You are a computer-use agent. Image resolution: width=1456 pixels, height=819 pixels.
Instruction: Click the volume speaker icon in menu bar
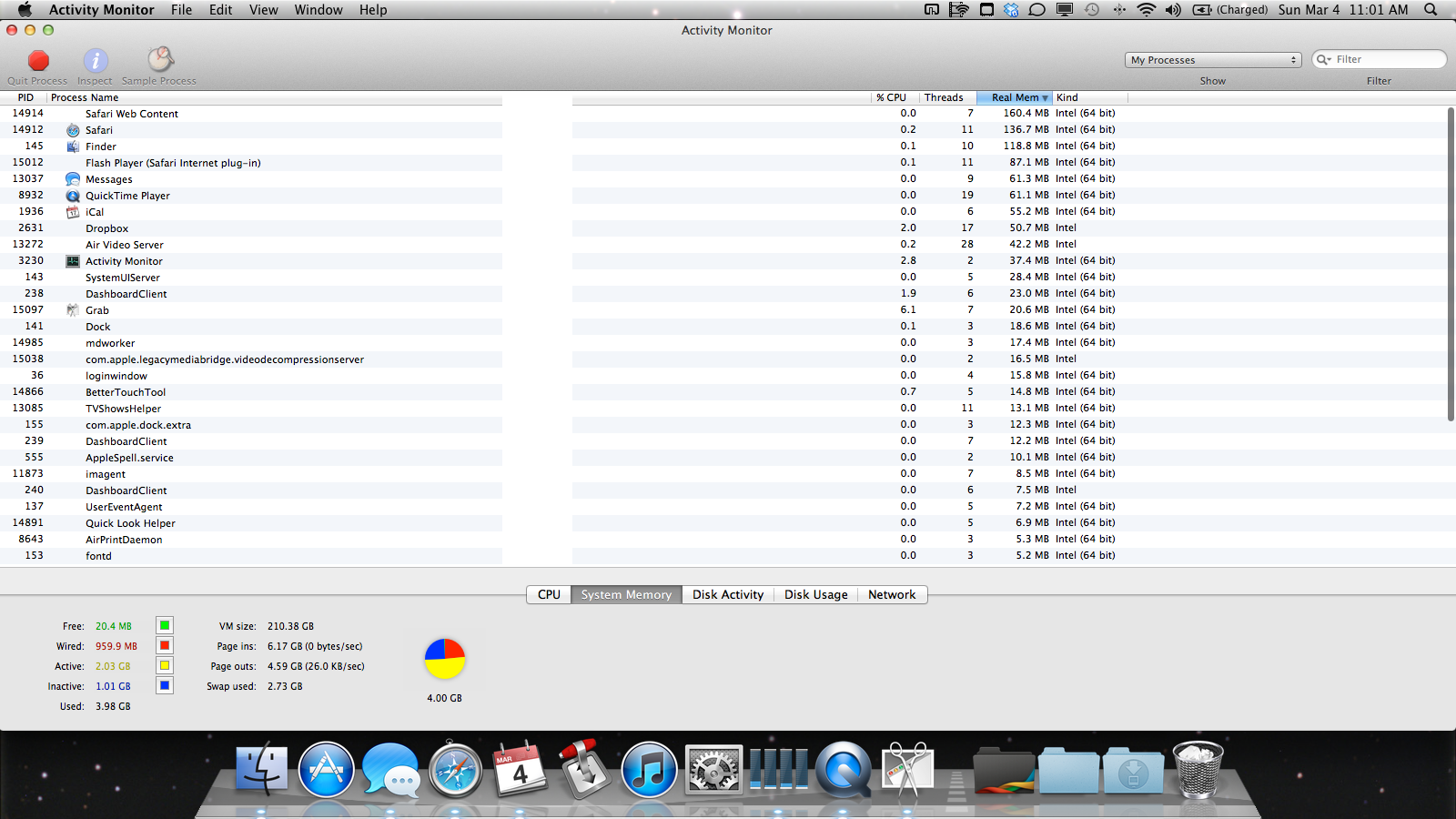(1173, 9)
